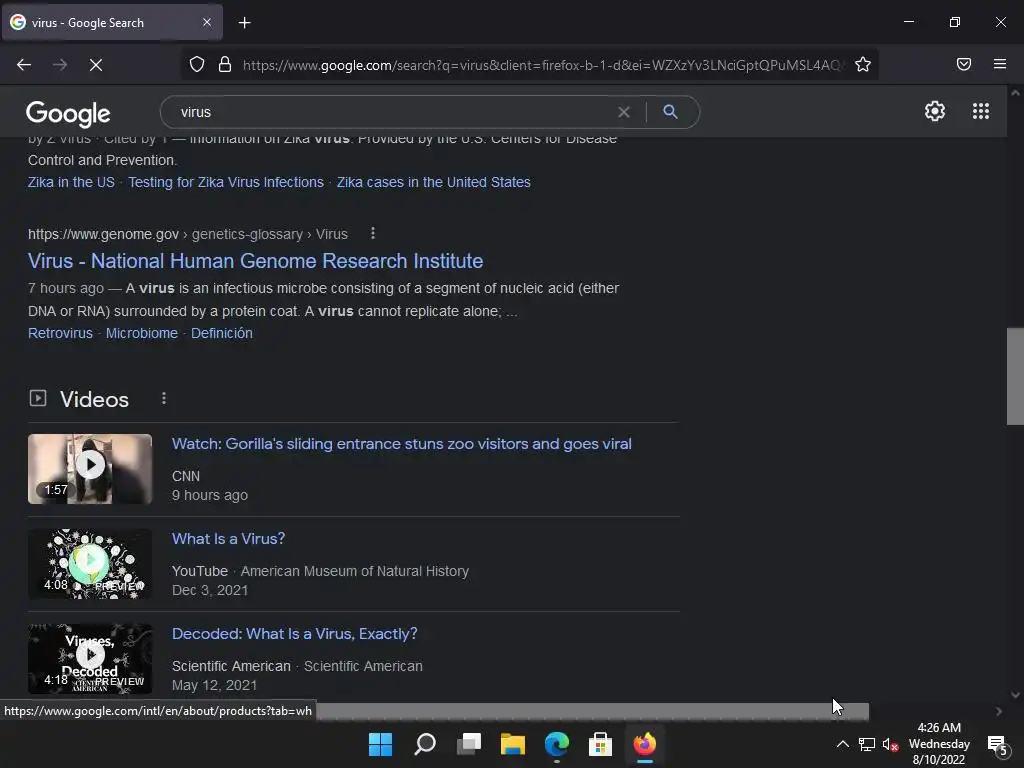The height and width of the screenshot is (768, 1024).
Task: Switch to Firefox on taskbar
Action: click(645, 744)
